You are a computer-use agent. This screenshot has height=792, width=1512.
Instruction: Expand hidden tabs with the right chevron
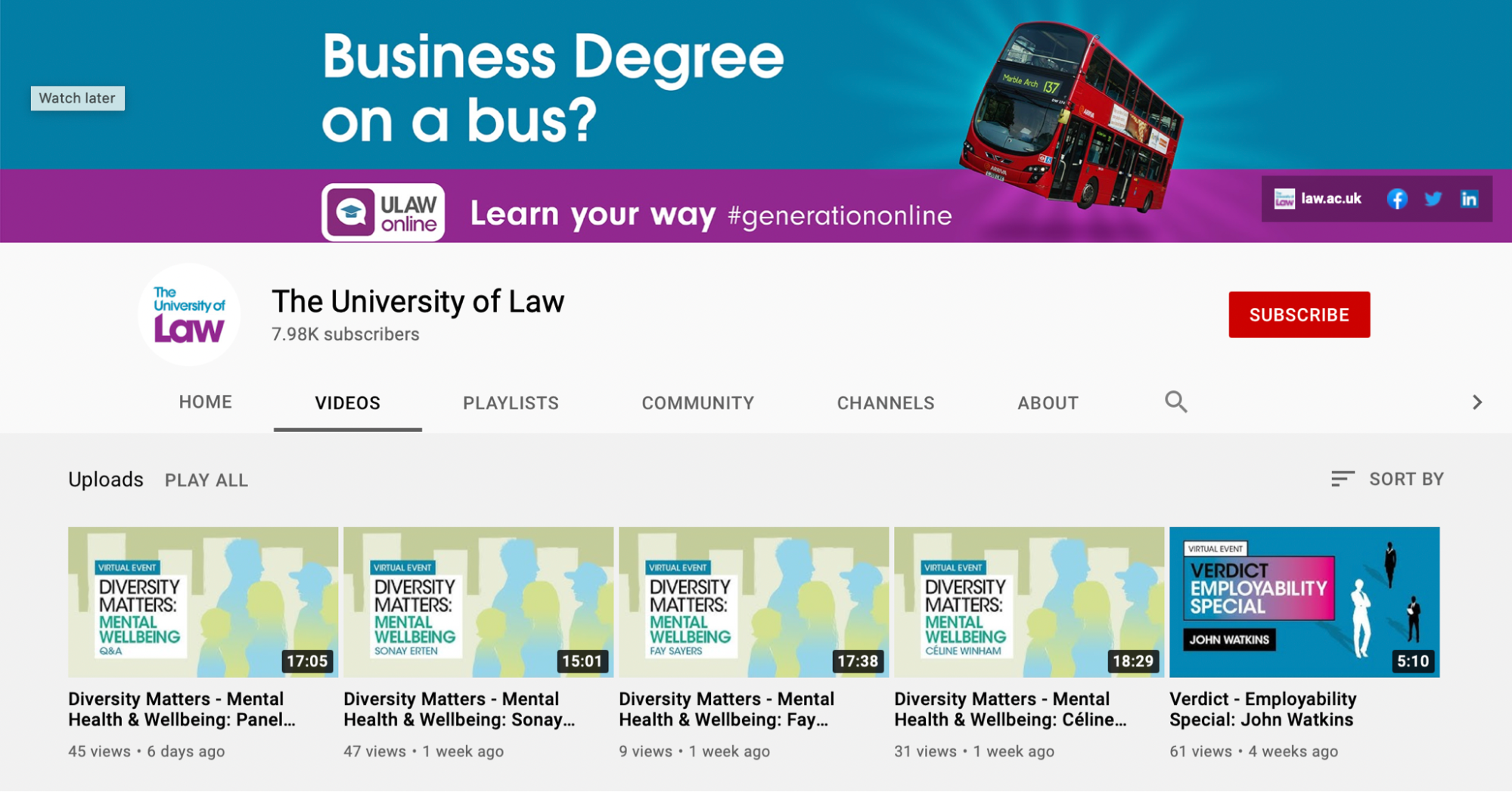[x=1476, y=402]
